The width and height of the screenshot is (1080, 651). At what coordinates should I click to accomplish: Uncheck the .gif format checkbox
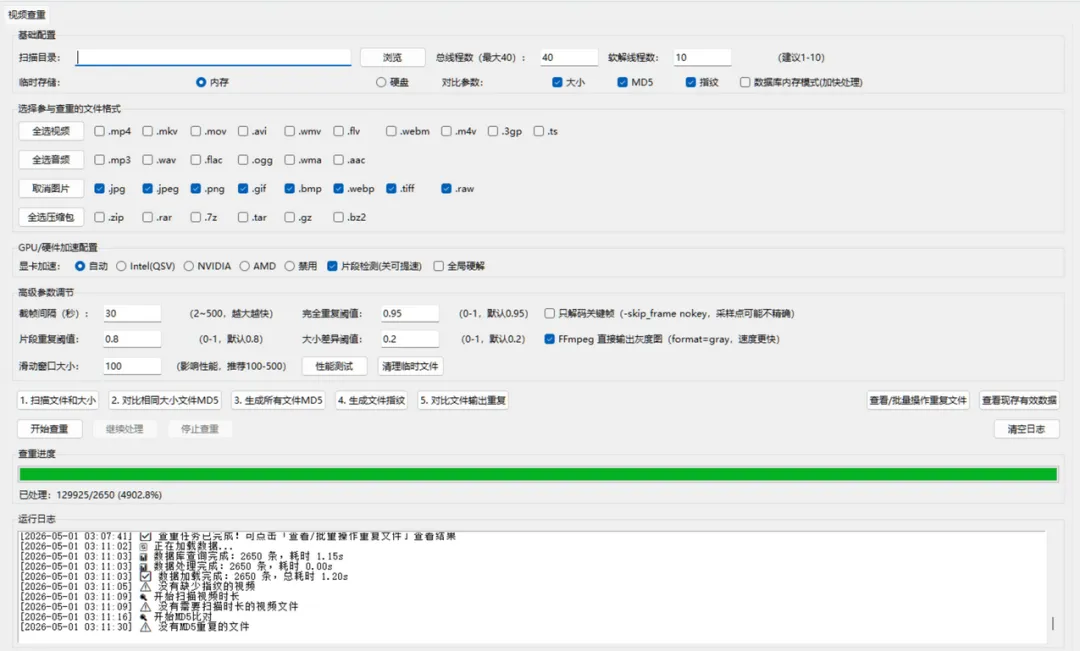243,188
